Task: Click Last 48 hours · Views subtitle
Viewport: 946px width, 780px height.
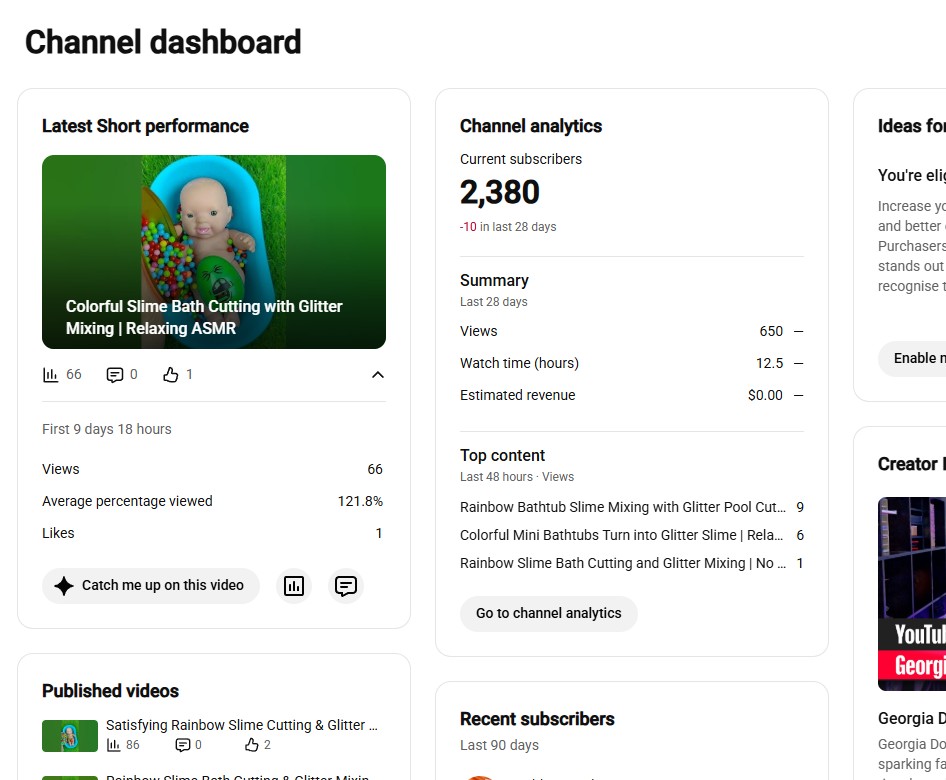Action: [517, 477]
